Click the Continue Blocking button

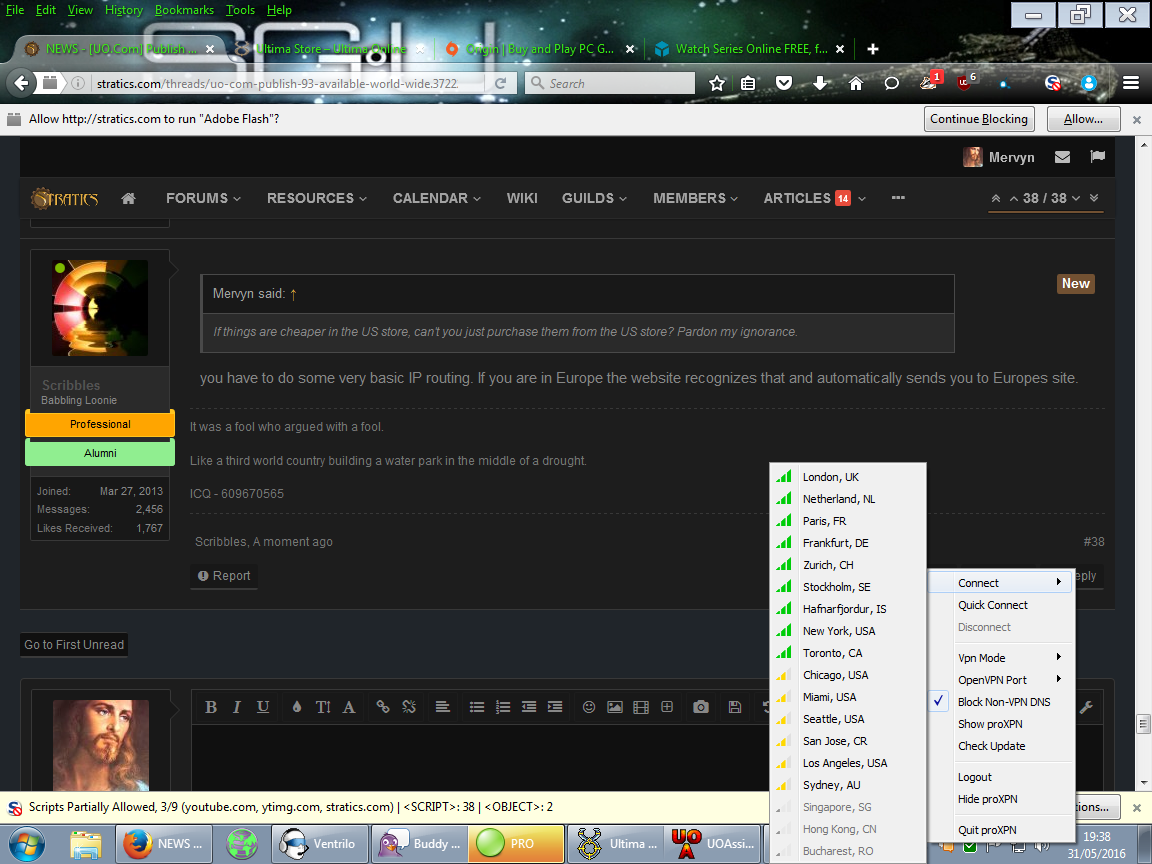[x=979, y=119]
